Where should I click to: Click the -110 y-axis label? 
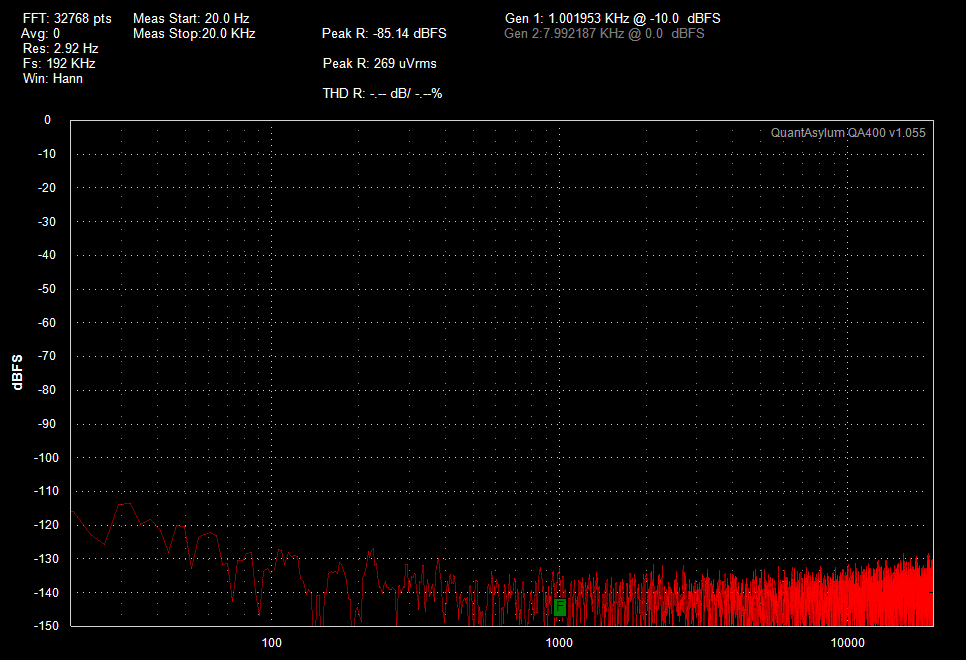[46, 491]
